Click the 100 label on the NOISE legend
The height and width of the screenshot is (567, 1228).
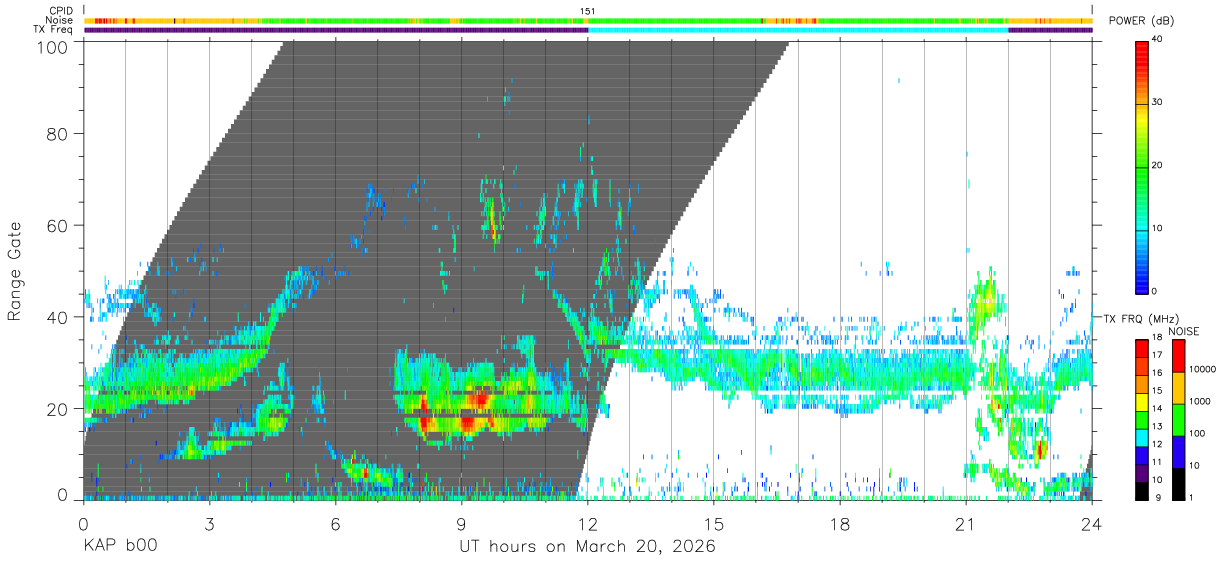click(x=1195, y=434)
